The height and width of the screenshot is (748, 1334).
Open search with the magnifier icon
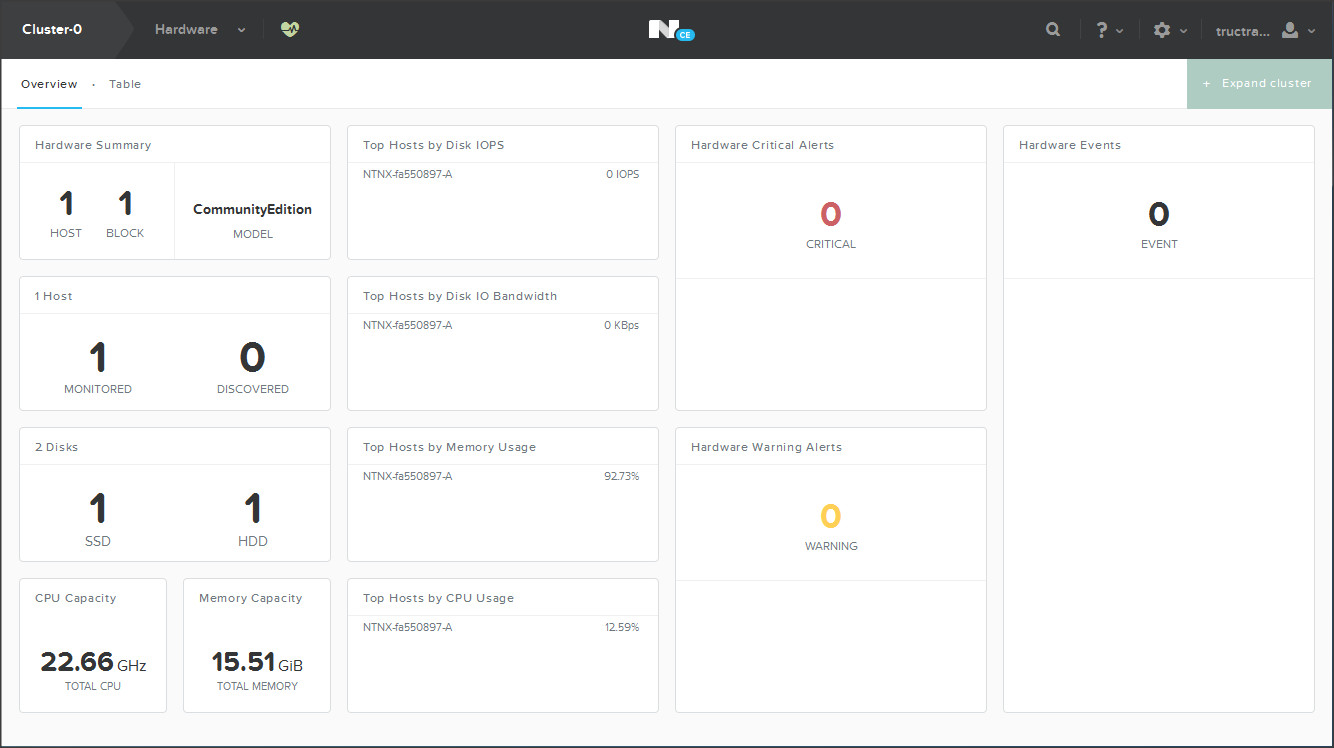click(x=1053, y=30)
